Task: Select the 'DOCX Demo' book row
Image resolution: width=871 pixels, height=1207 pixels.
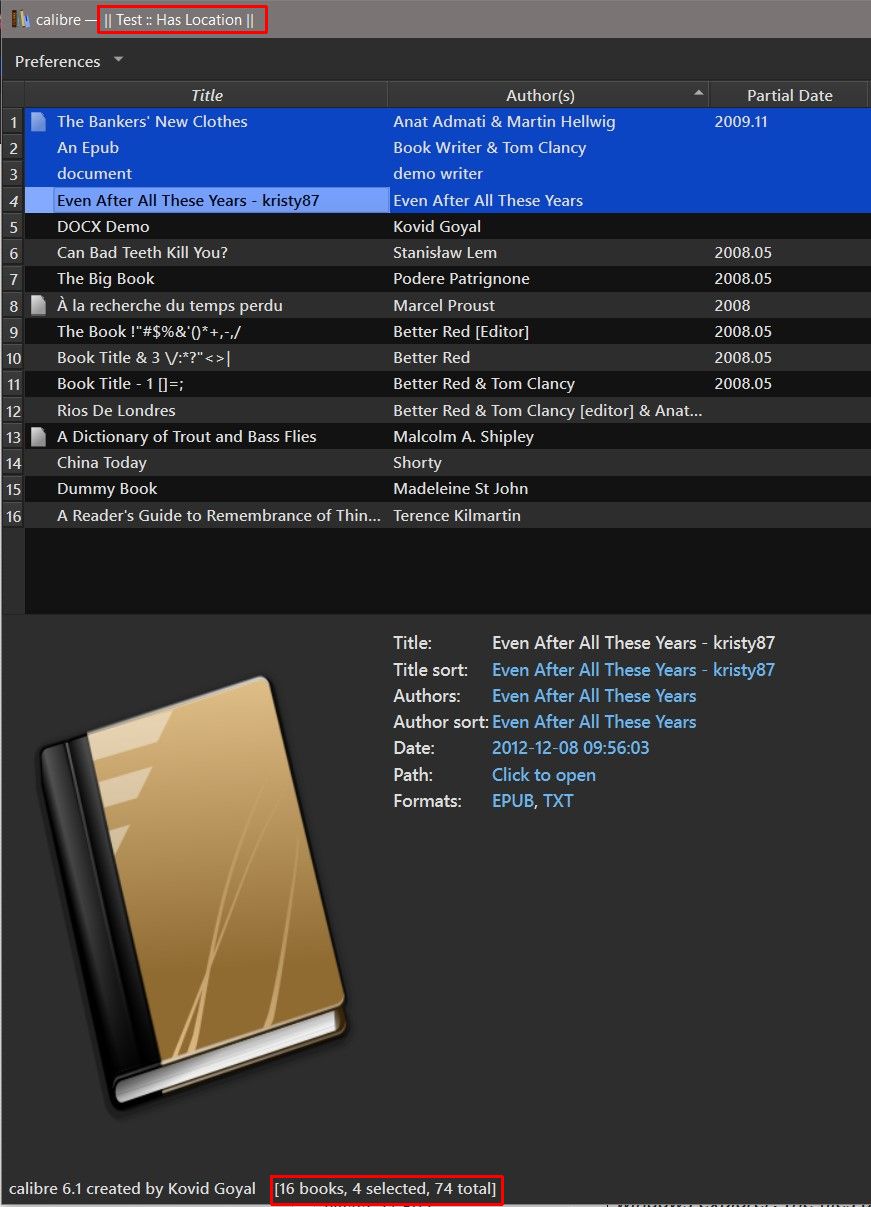Action: coord(103,227)
